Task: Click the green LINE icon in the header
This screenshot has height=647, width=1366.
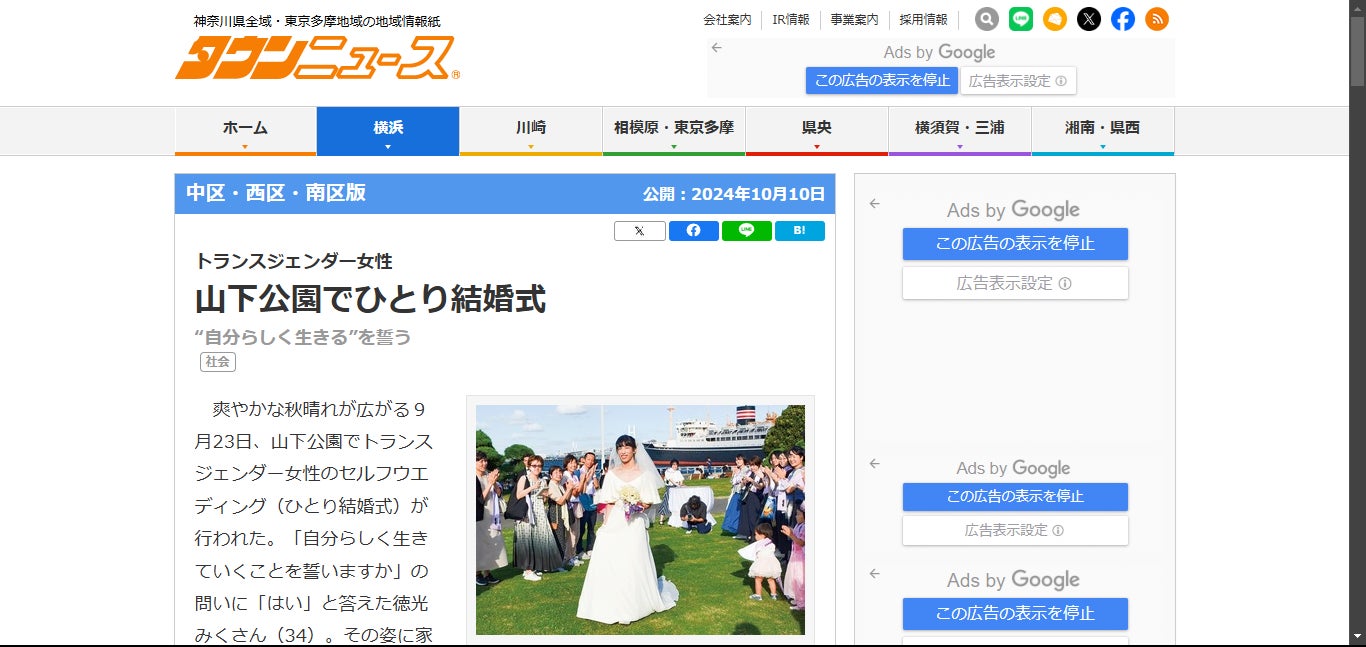Action: 1021,19
